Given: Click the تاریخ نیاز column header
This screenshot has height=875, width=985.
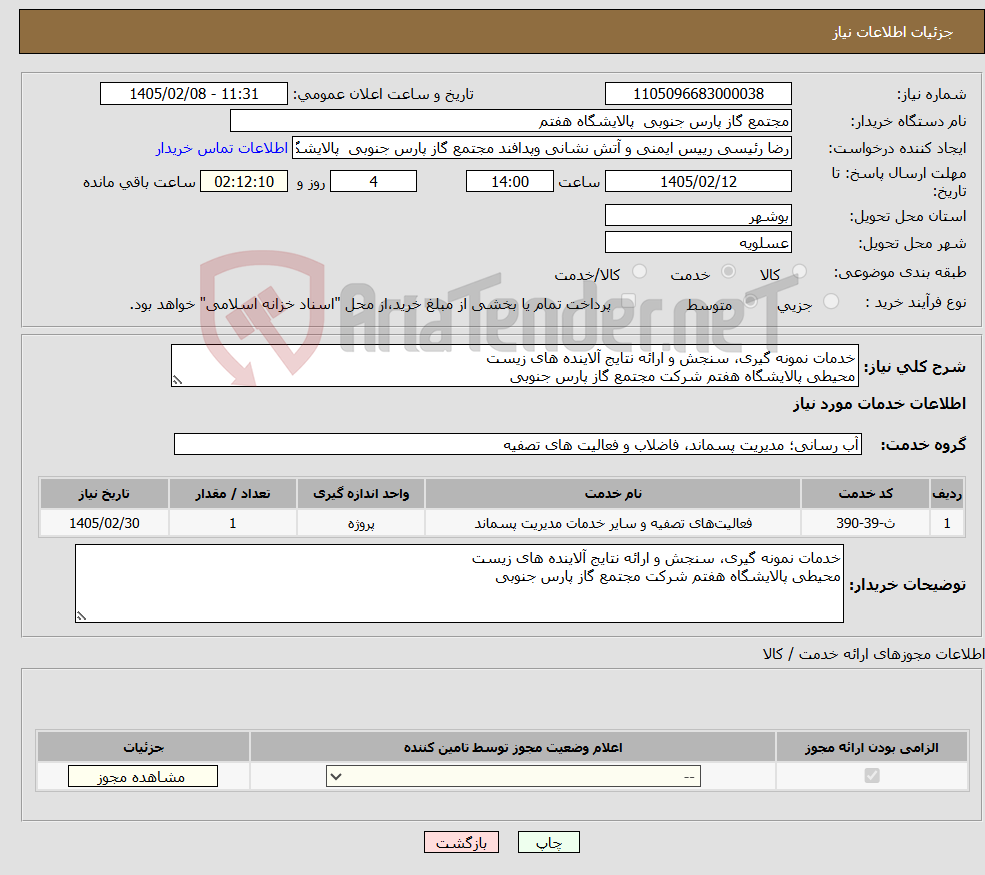Looking at the screenshot, I should point(104,494).
